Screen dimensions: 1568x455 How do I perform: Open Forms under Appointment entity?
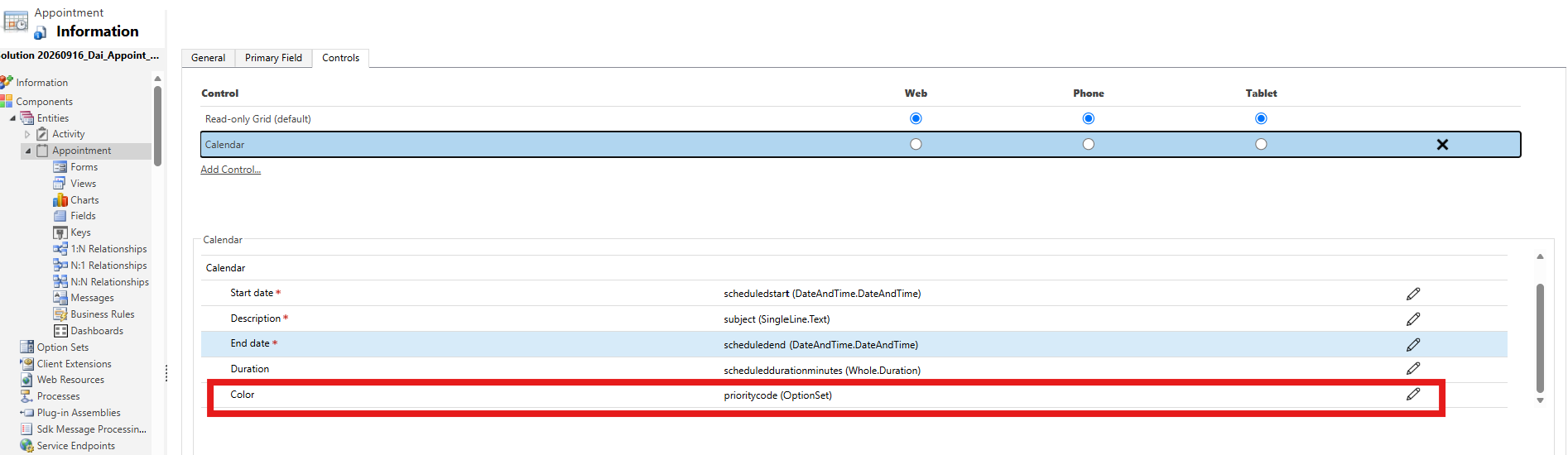coord(84,167)
